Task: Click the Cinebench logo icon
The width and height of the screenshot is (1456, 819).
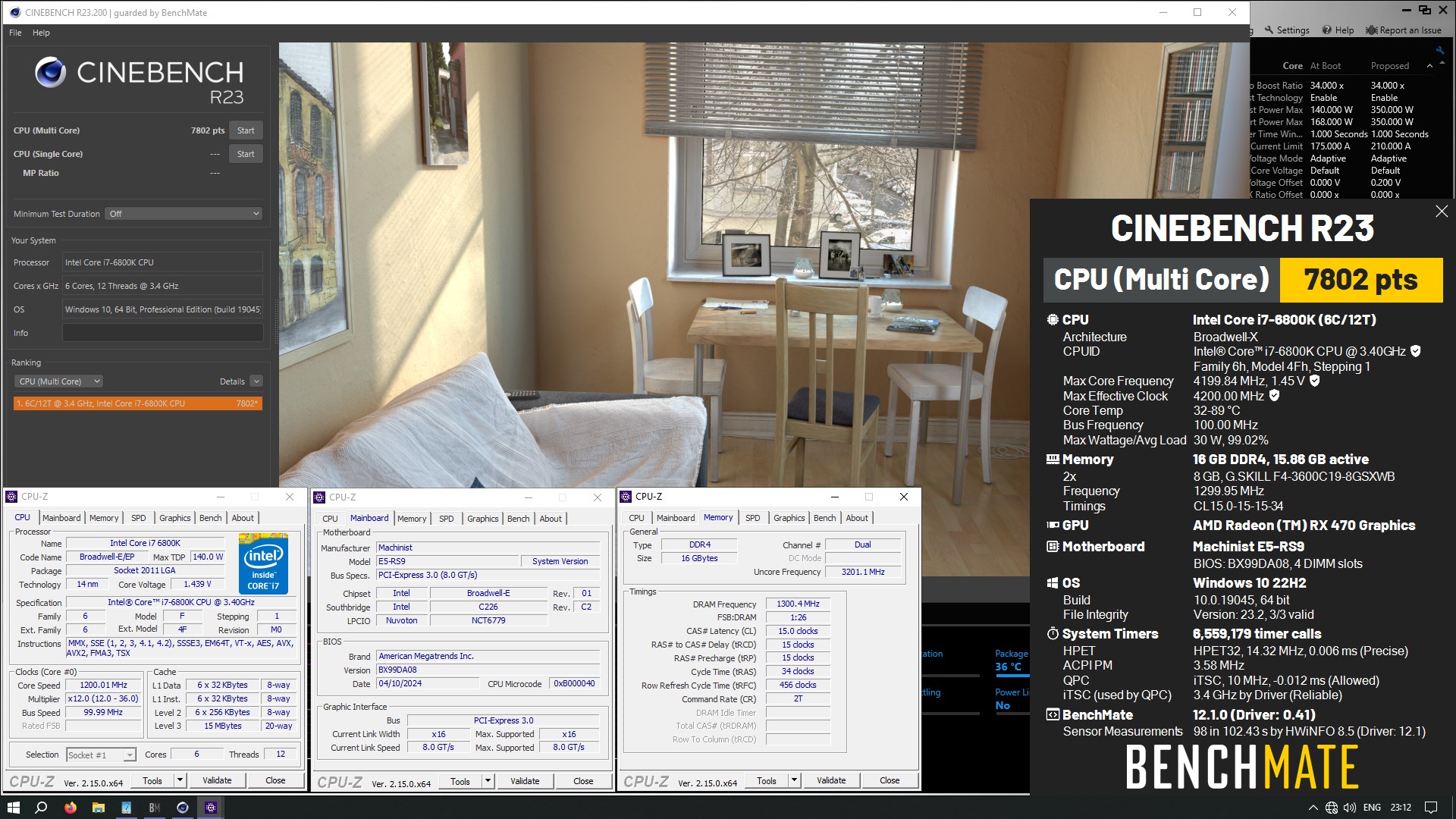Action: pyautogui.click(x=50, y=72)
